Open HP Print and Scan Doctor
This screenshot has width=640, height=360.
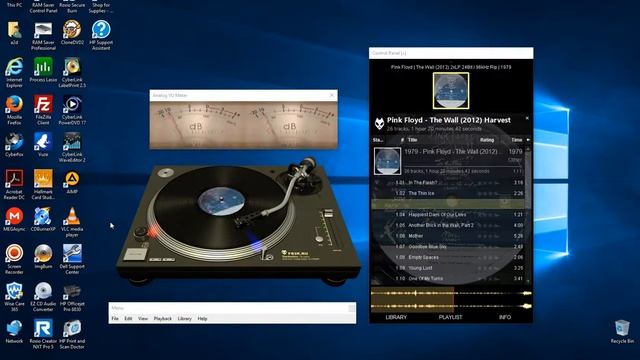click(x=72, y=335)
